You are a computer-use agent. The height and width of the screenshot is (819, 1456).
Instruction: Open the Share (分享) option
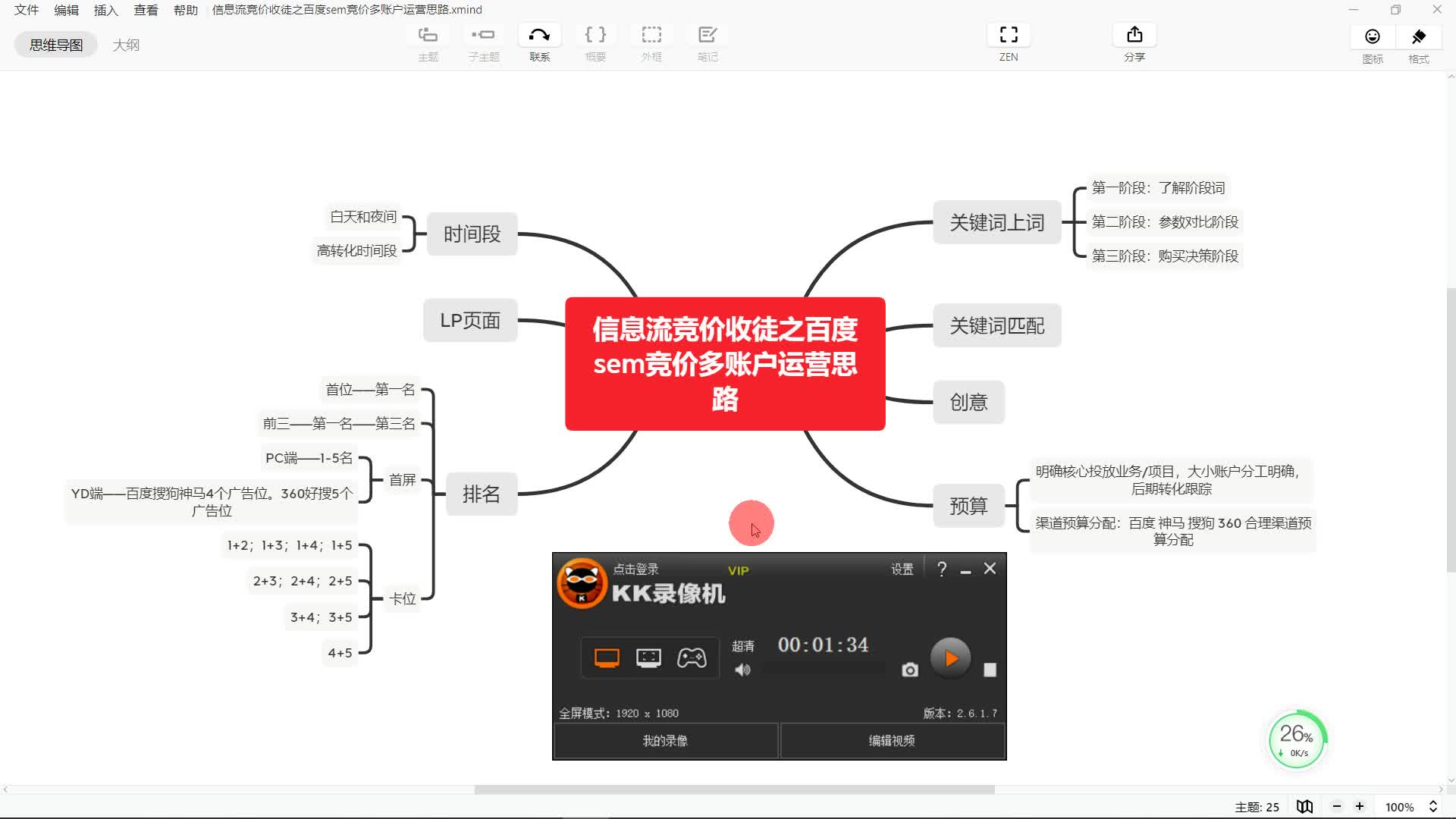(x=1134, y=35)
